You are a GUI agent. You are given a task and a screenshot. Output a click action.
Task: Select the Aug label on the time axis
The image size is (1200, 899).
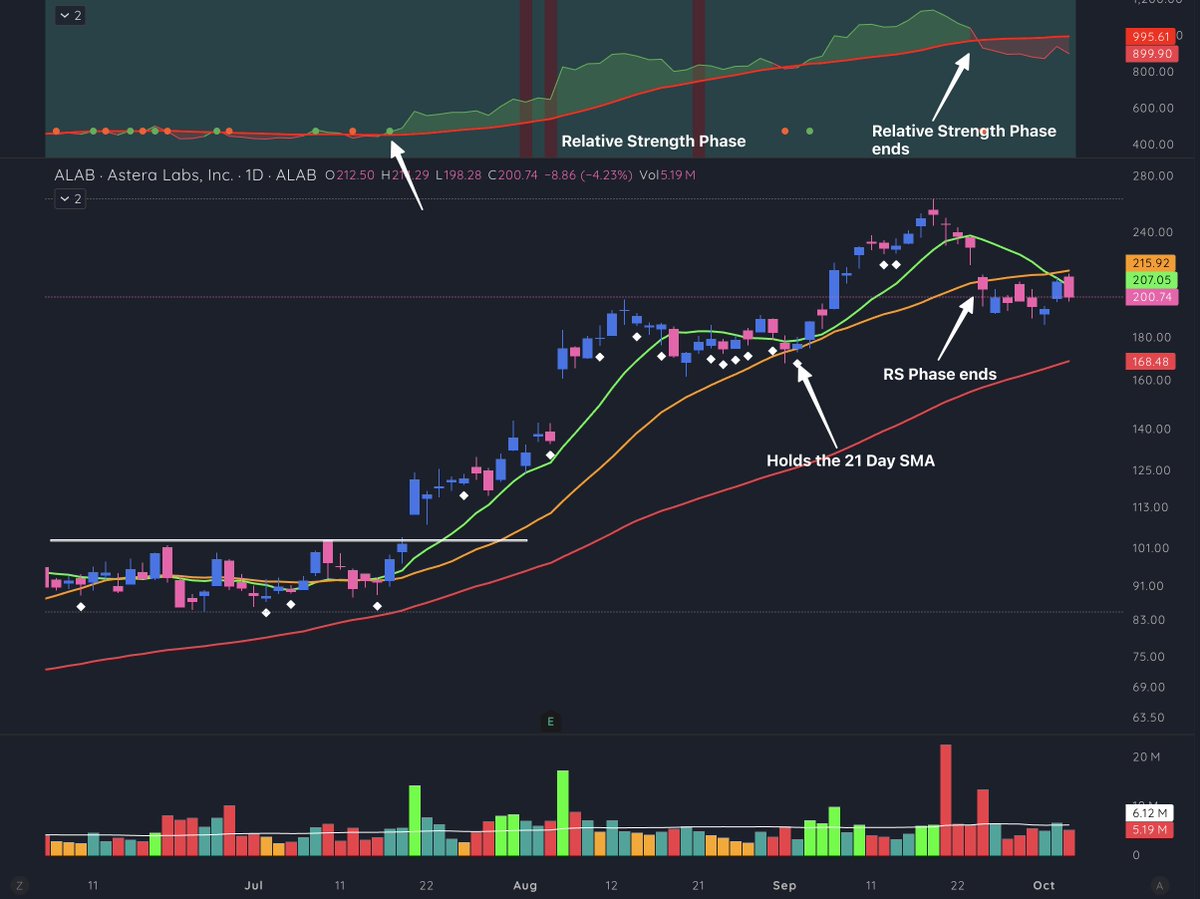click(525, 886)
